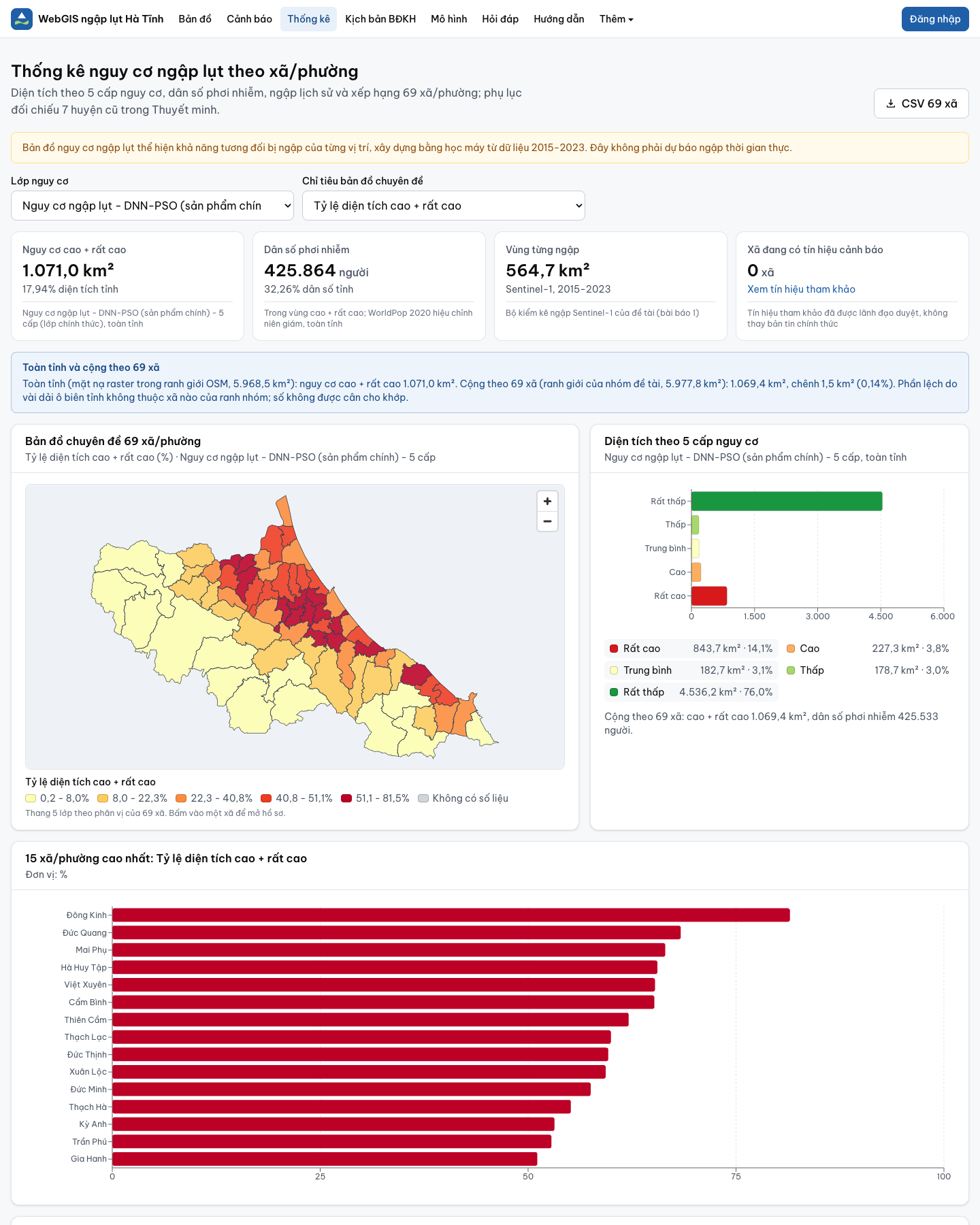Click the Nguy cơ cao + rất cao card
Image resolution: width=980 pixels, height=1225 pixels.
point(127,286)
